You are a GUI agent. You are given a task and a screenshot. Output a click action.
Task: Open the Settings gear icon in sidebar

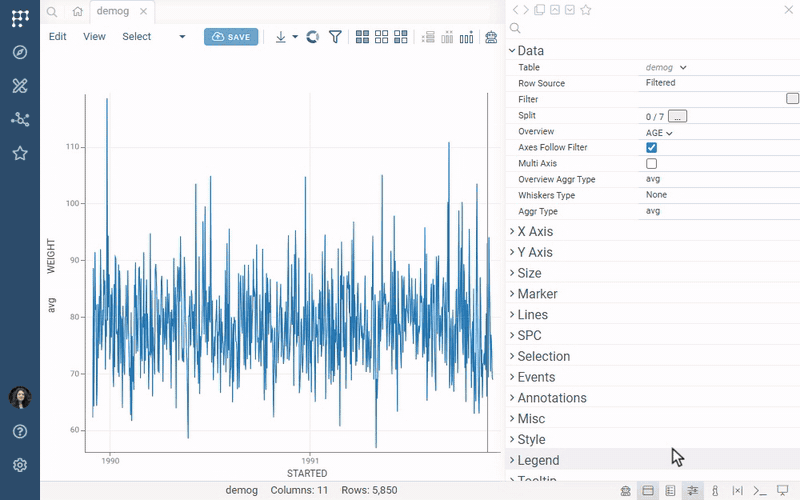(20, 465)
